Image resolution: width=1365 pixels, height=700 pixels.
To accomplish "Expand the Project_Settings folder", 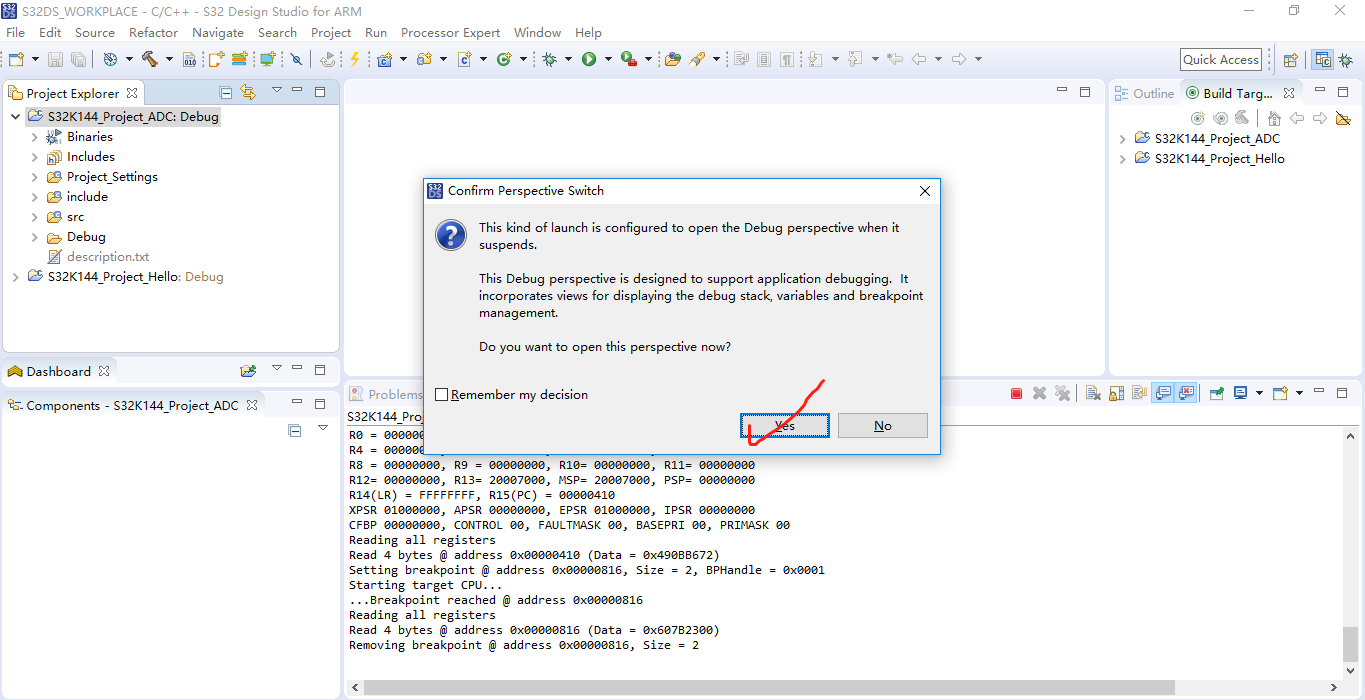I will point(34,177).
